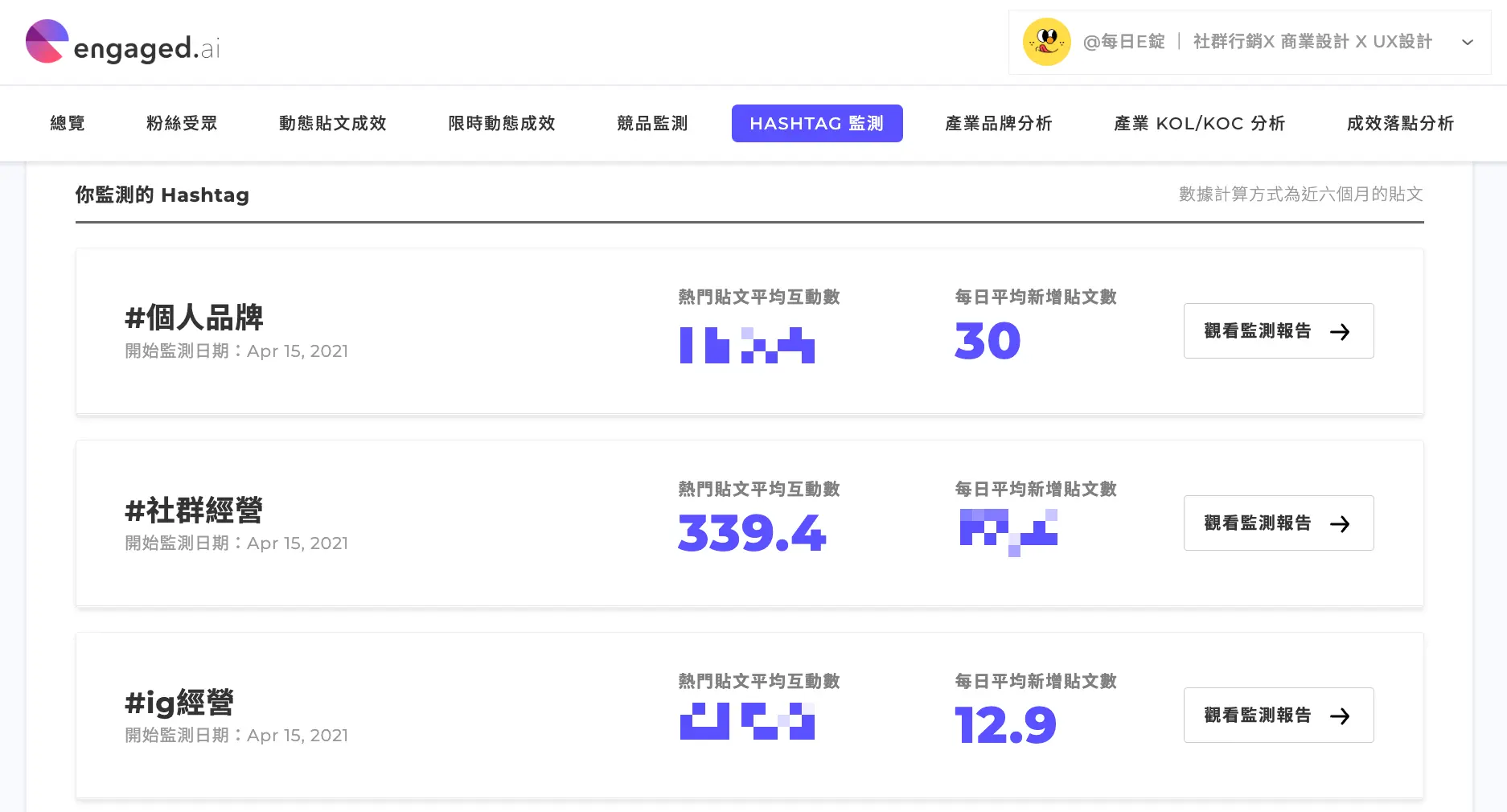This screenshot has width=1507, height=812.
Task: Select the HASHTAG 監測 tab
Action: 817,123
